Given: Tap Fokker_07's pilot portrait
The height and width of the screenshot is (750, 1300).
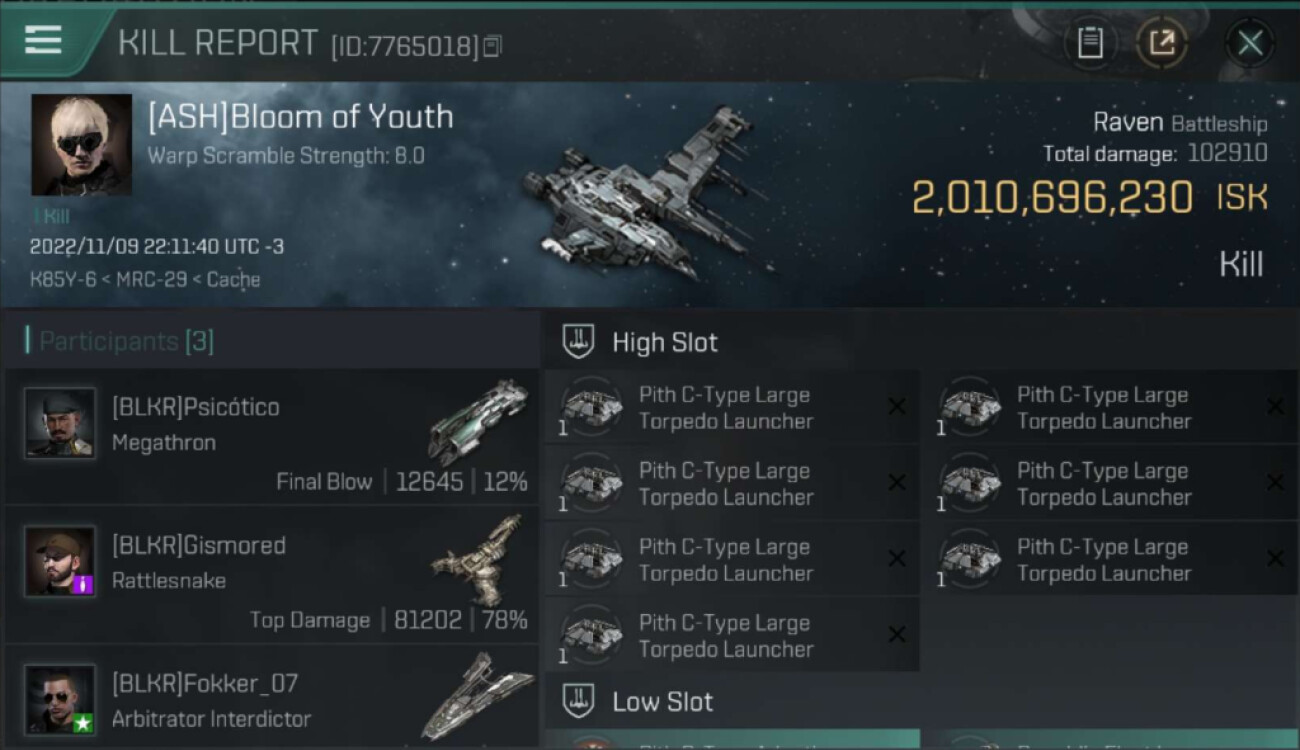Looking at the screenshot, I should (60, 699).
